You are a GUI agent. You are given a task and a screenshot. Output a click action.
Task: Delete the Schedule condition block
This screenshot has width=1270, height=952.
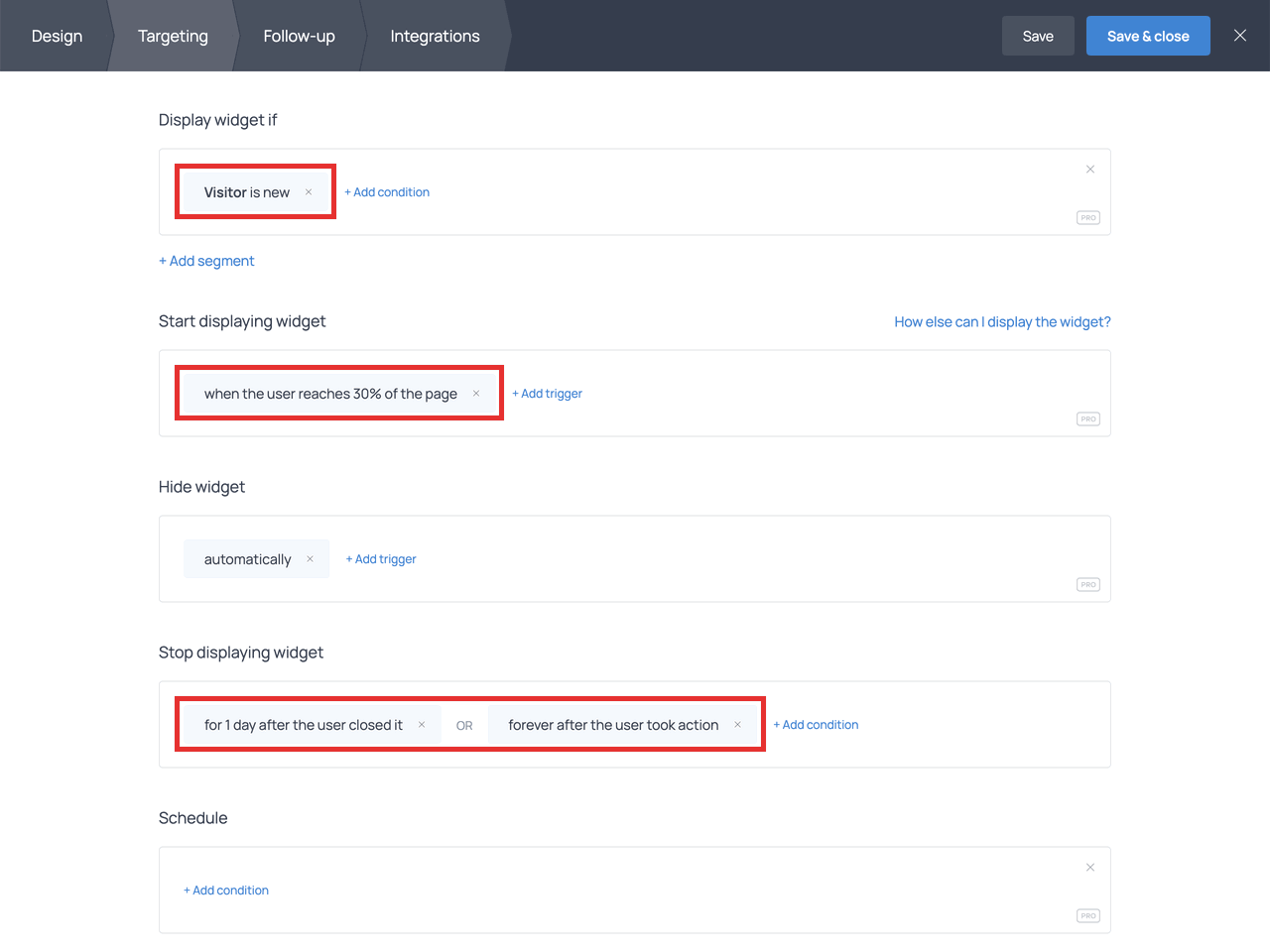tap(1090, 866)
